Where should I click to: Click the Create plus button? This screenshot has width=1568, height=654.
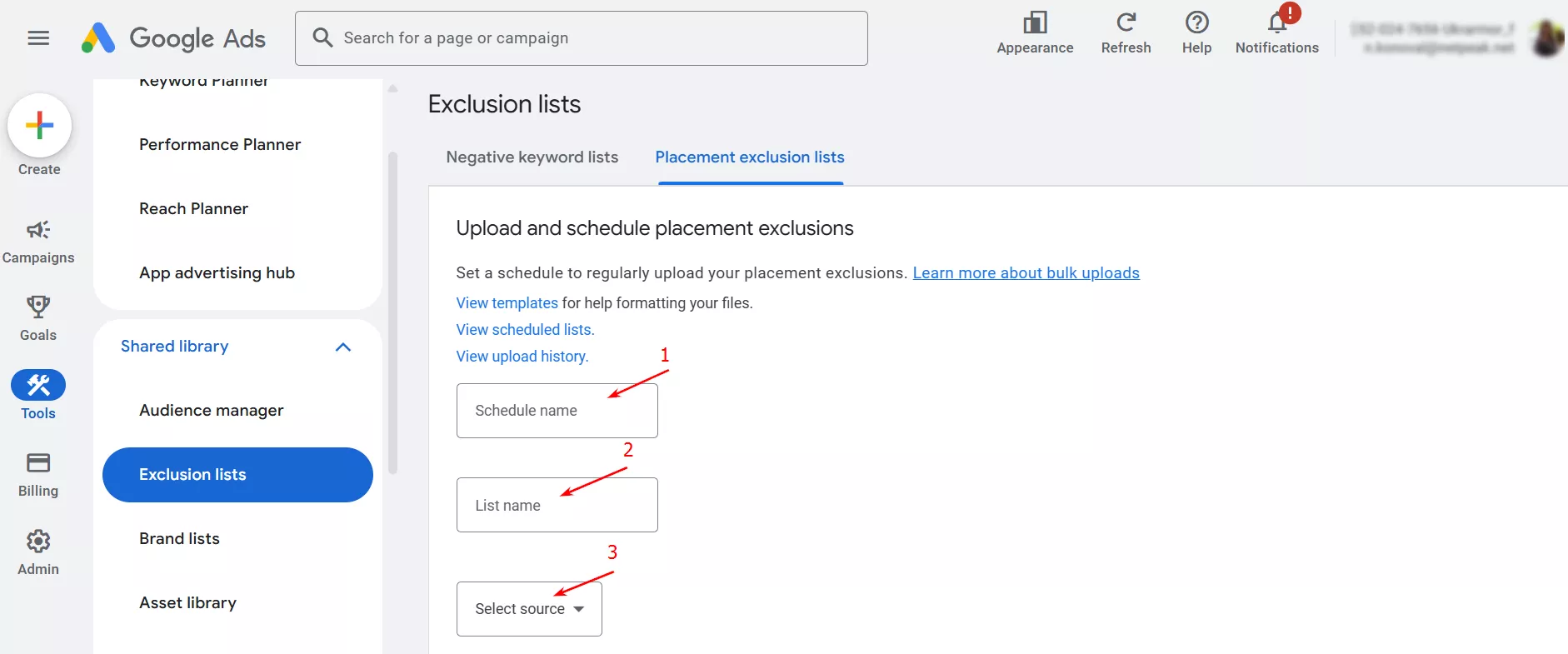click(39, 126)
